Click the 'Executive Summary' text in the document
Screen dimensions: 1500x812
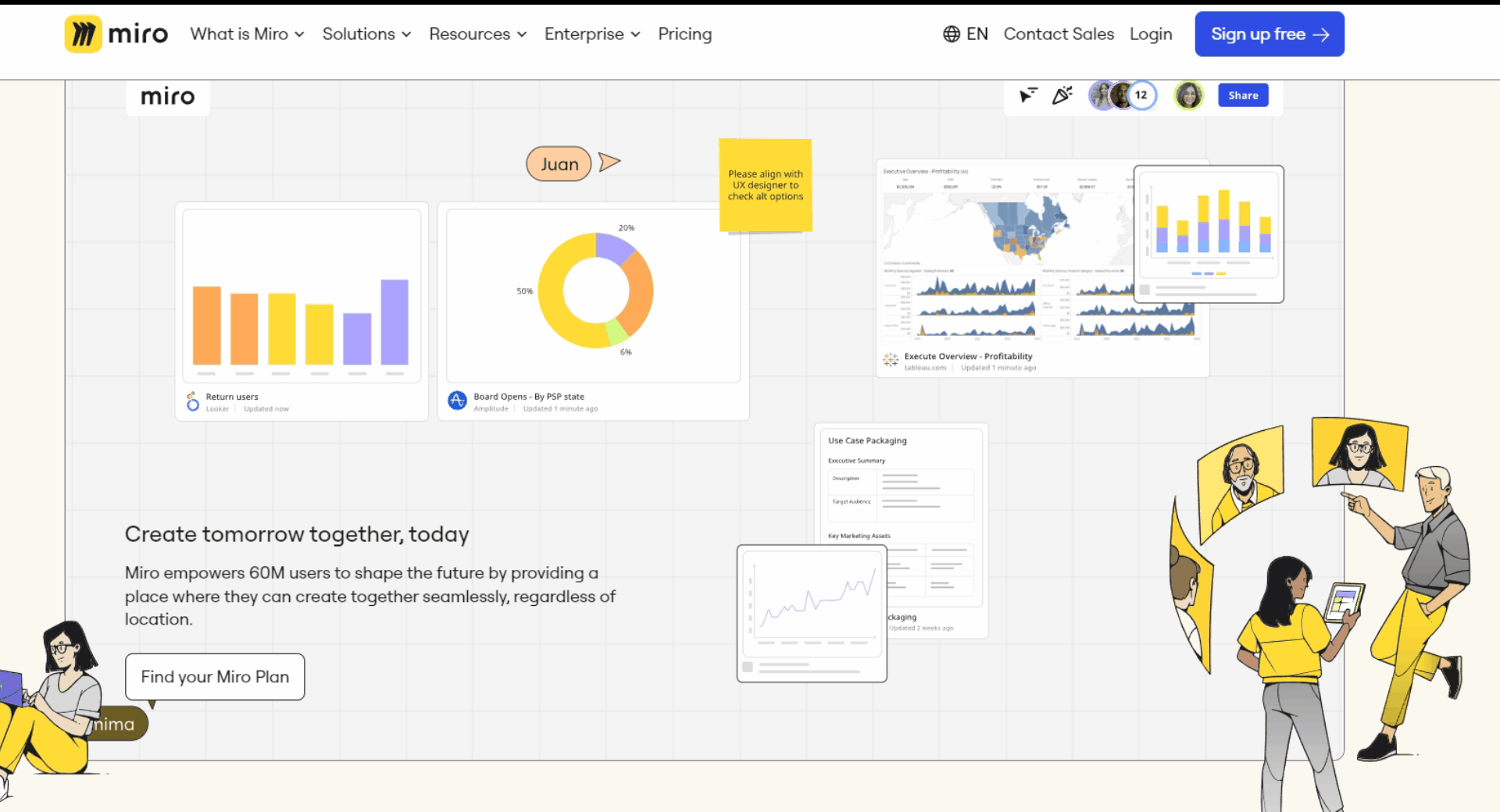point(856,461)
